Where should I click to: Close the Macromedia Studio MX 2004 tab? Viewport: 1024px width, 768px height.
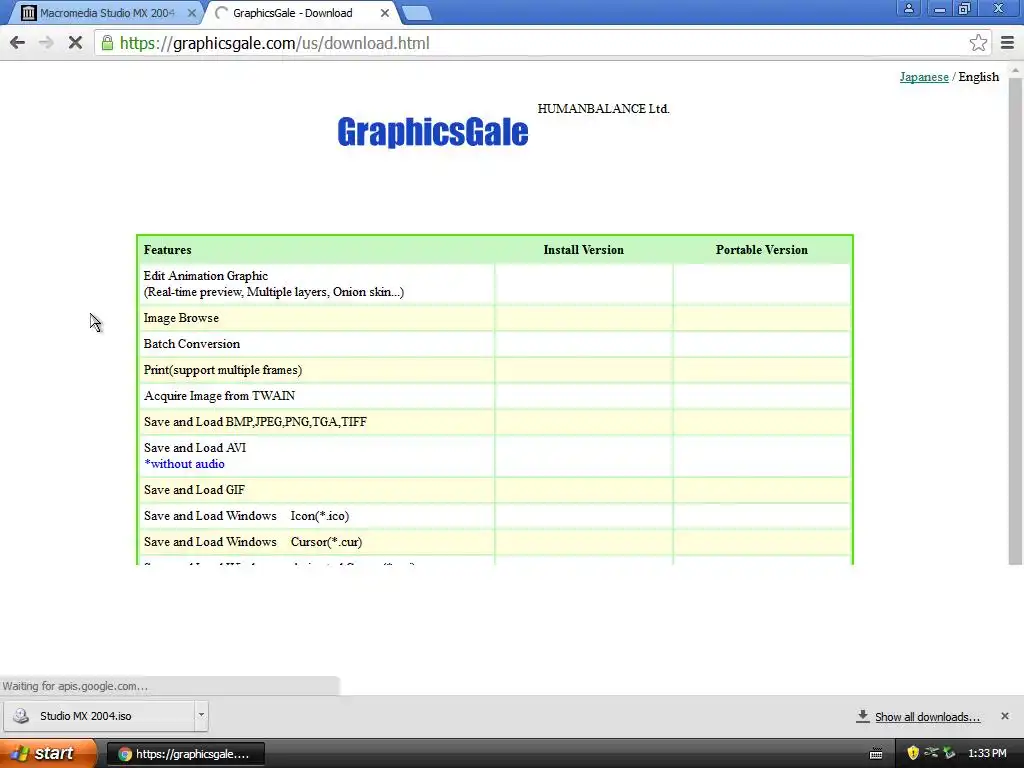[x=191, y=13]
